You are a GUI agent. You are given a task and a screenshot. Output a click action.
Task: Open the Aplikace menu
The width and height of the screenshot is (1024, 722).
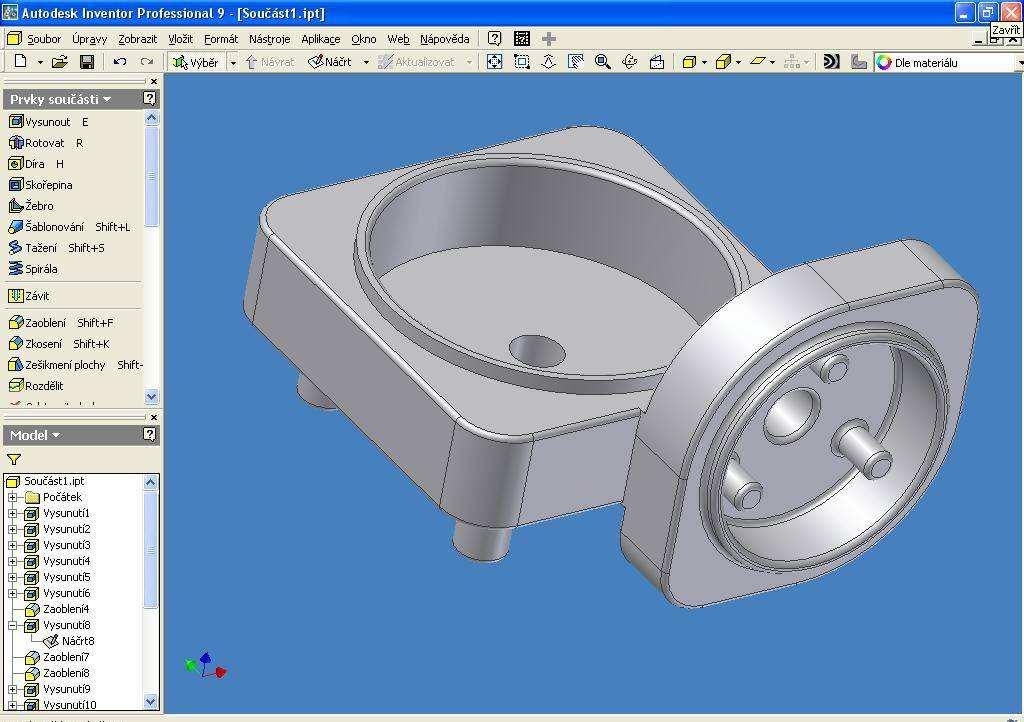(x=321, y=39)
